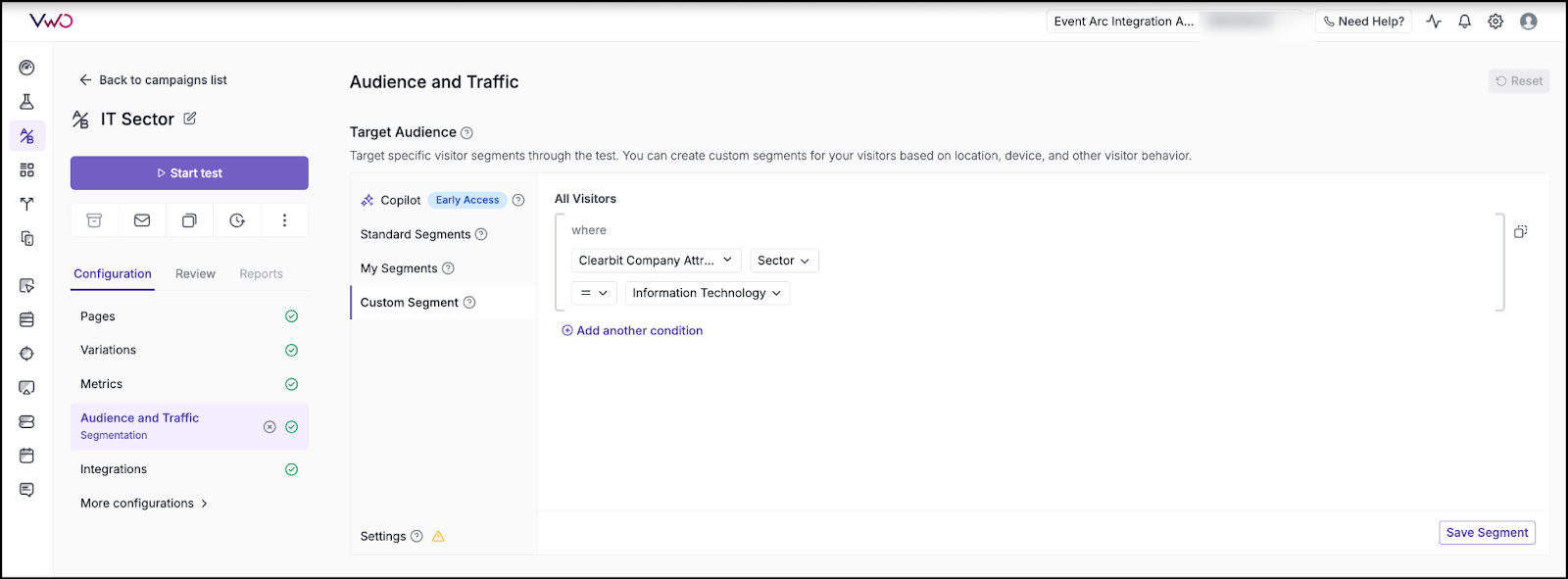
Task: Clone the campaign with duplicate icon
Action: click(x=189, y=220)
